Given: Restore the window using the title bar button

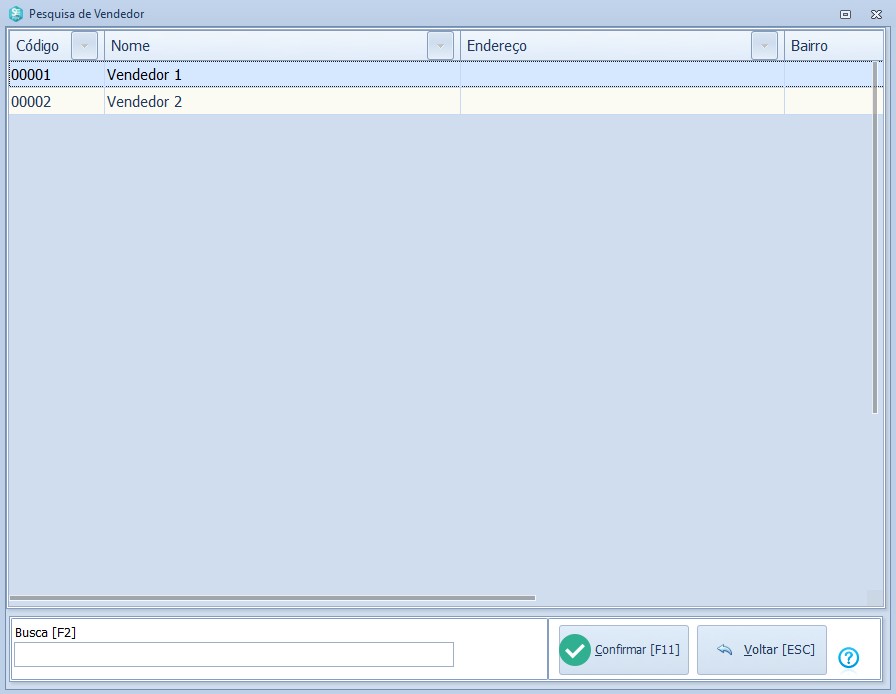Looking at the screenshot, I should [845, 14].
